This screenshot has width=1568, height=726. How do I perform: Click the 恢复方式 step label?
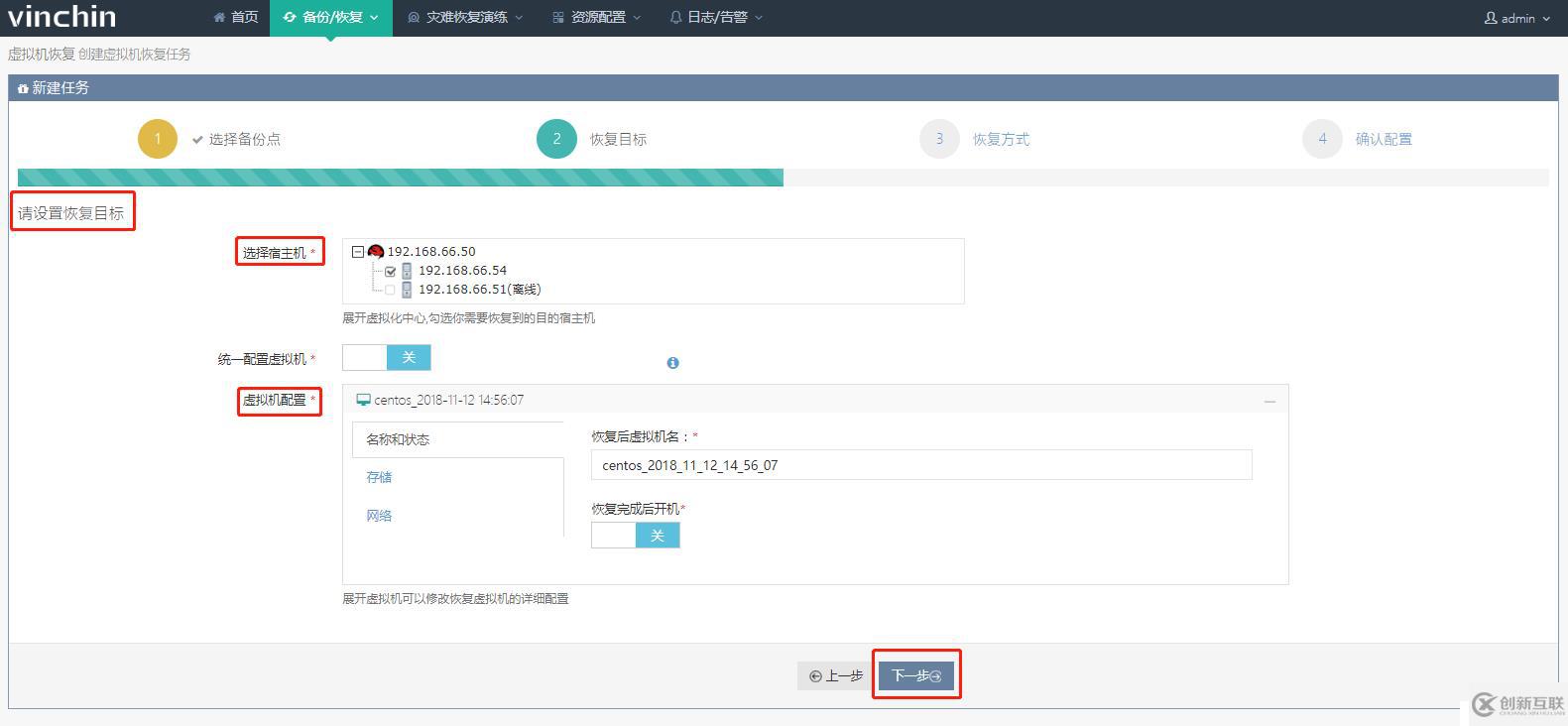1001,139
